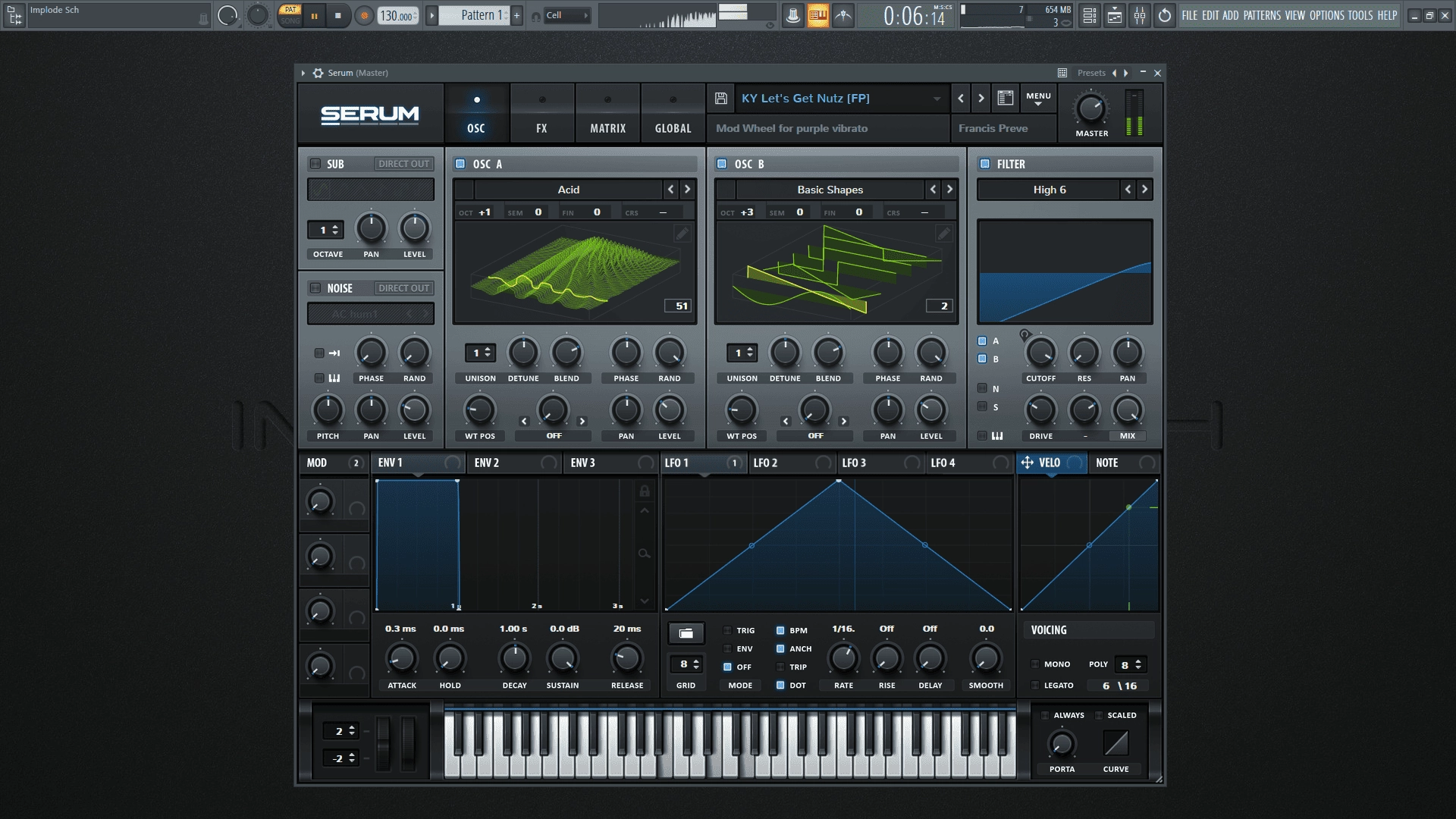Toggle the typing keyboard to piano icon
1456x819 pixels.
coord(817,15)
